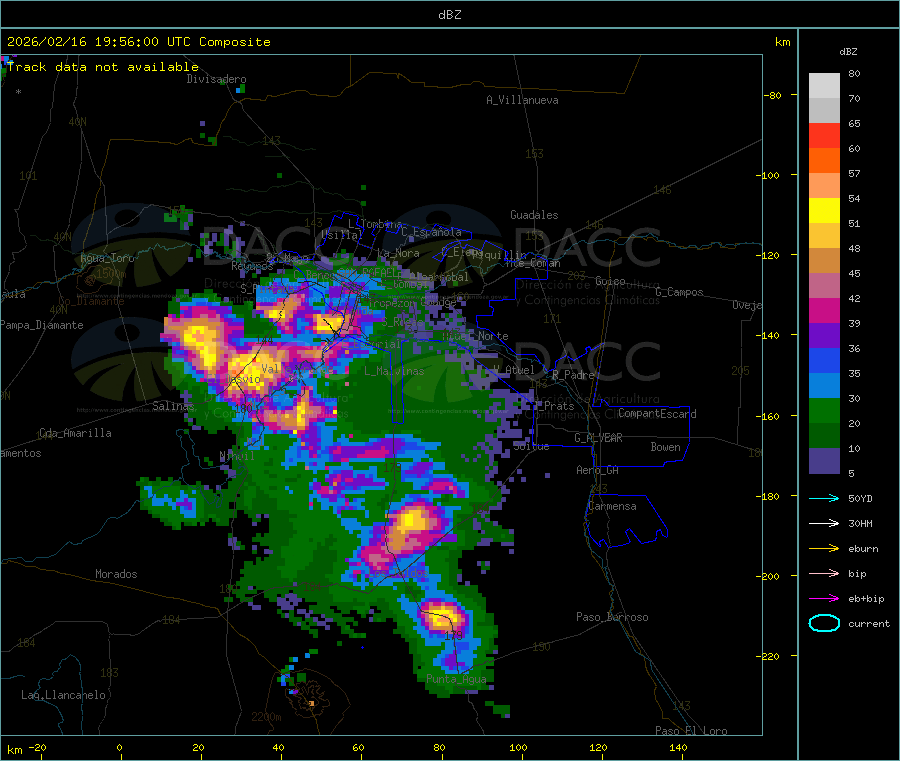
Task: Click the timestamp 2026/02/16 19:56:00 UTC Composite
Action: (x=138, y=42)
